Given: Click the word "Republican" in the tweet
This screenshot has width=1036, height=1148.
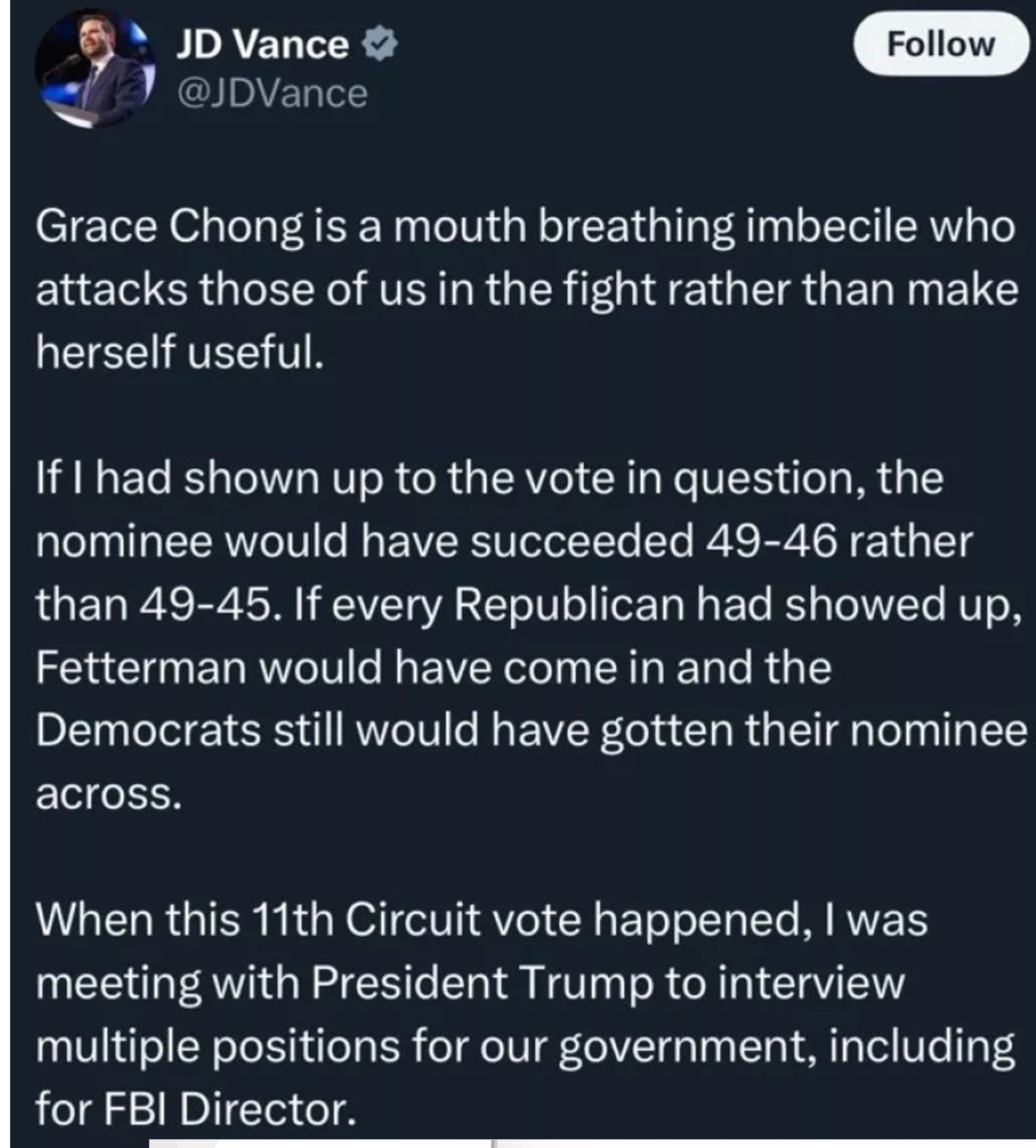Looking at the screenshot, I should (569, 604).
